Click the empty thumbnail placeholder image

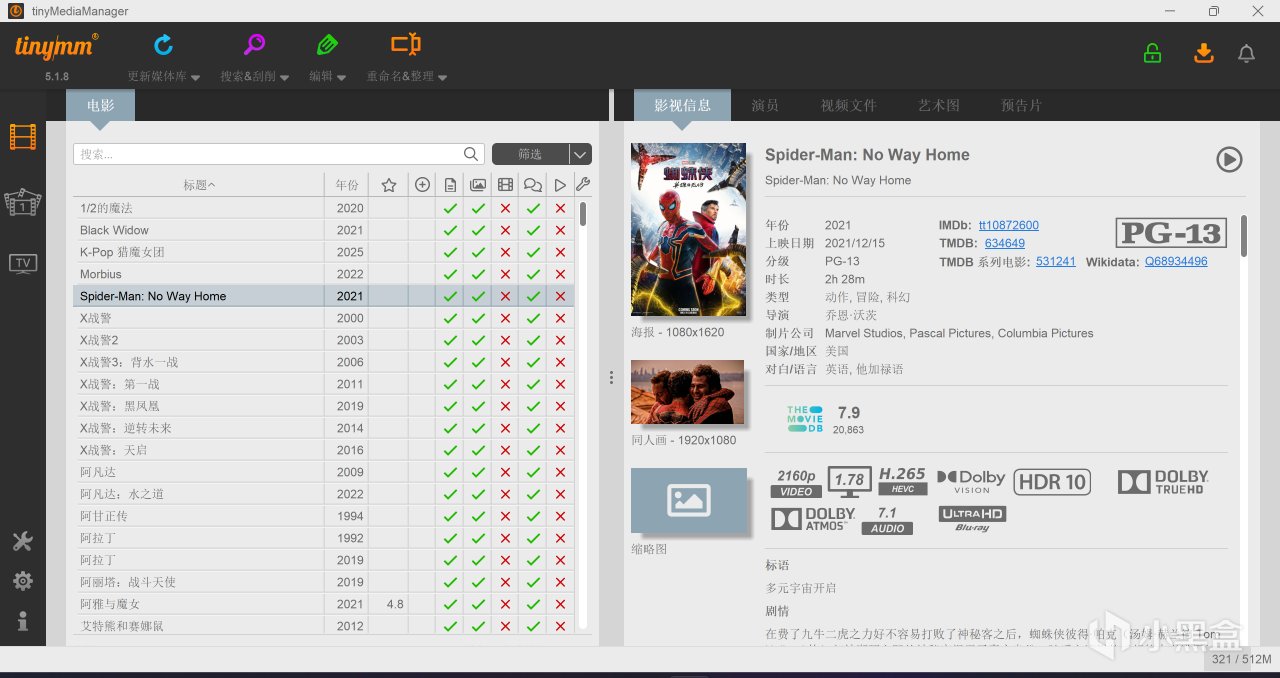pos(689,500)
